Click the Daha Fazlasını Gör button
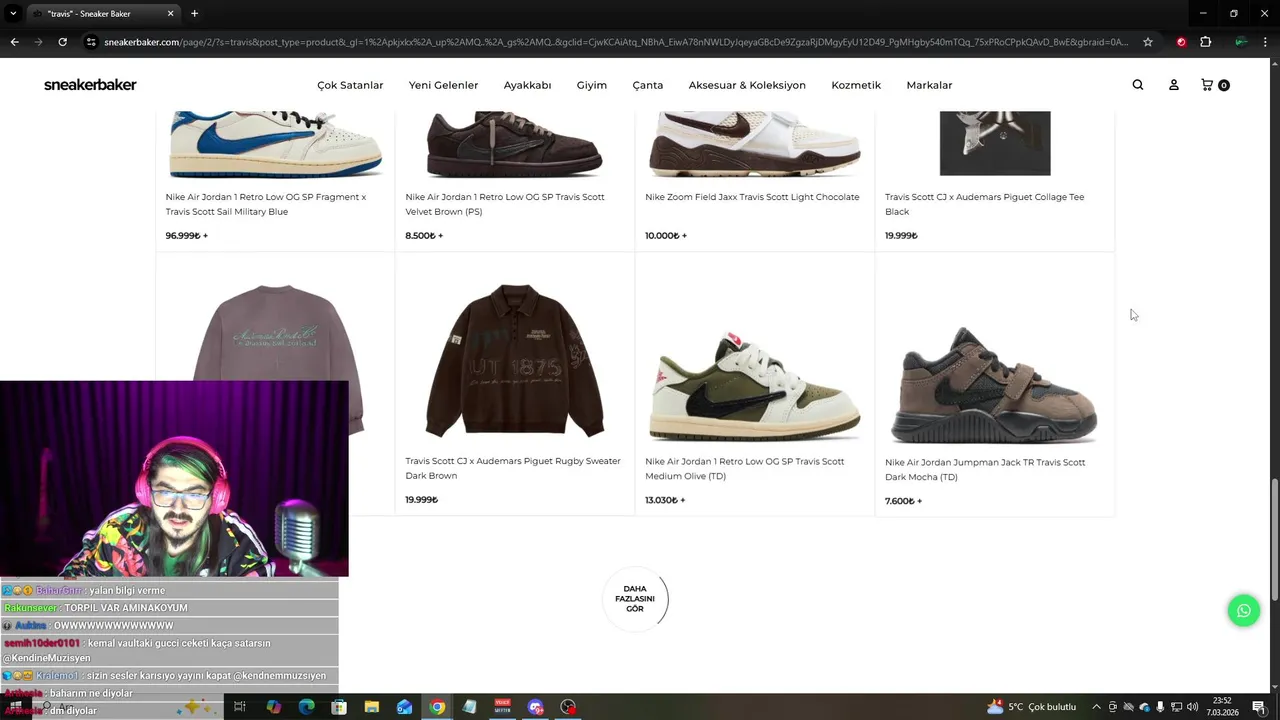 click(635, 599)
